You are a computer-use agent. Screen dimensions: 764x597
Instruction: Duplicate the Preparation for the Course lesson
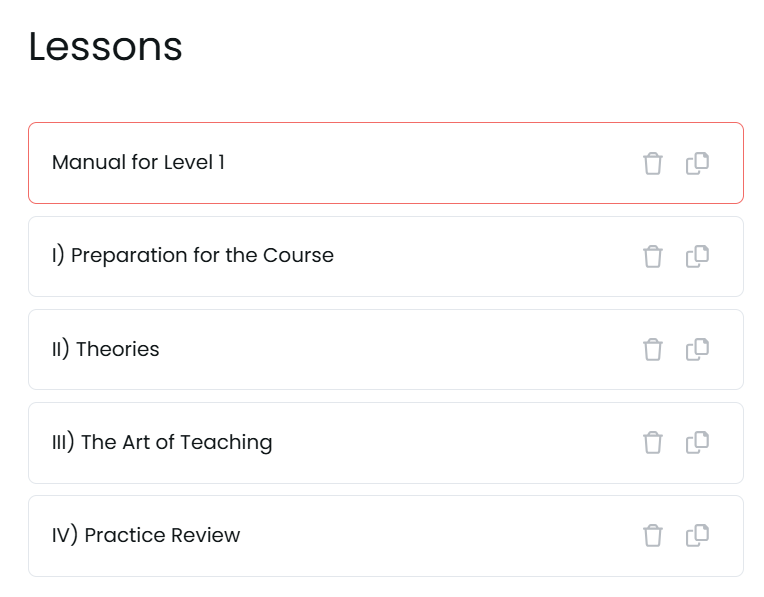pyautogui.click(x=697, y=256)
